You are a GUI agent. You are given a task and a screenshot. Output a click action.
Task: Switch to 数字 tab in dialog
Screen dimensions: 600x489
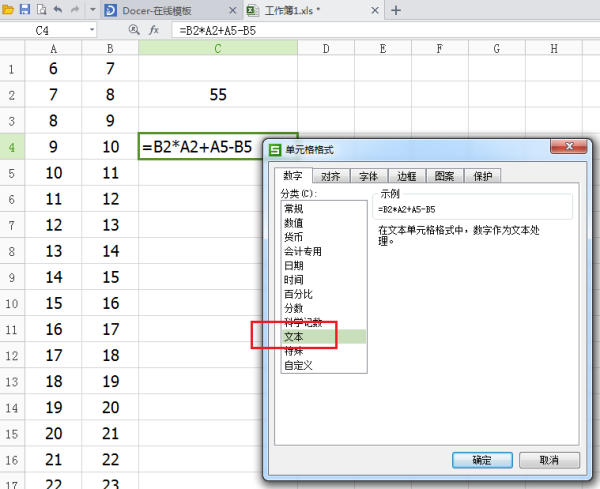point(293,176)
